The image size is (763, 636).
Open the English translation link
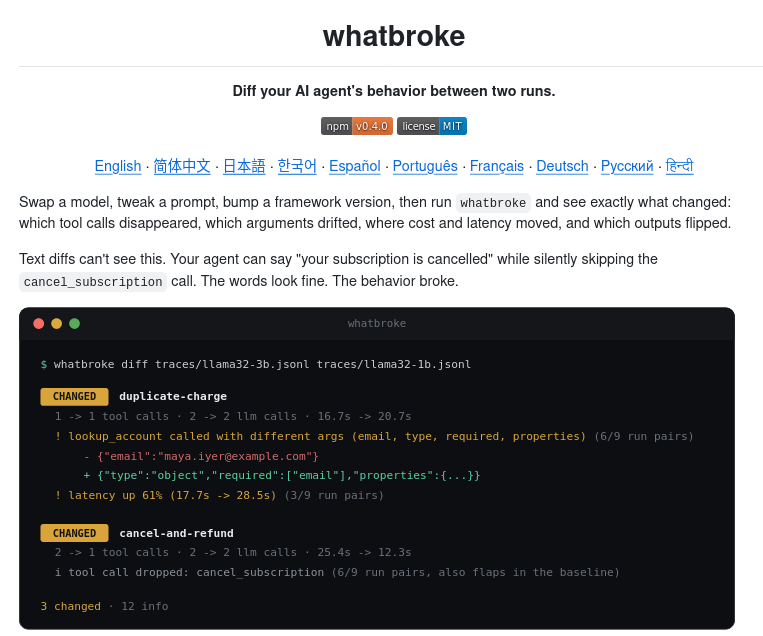pos(118,166)
